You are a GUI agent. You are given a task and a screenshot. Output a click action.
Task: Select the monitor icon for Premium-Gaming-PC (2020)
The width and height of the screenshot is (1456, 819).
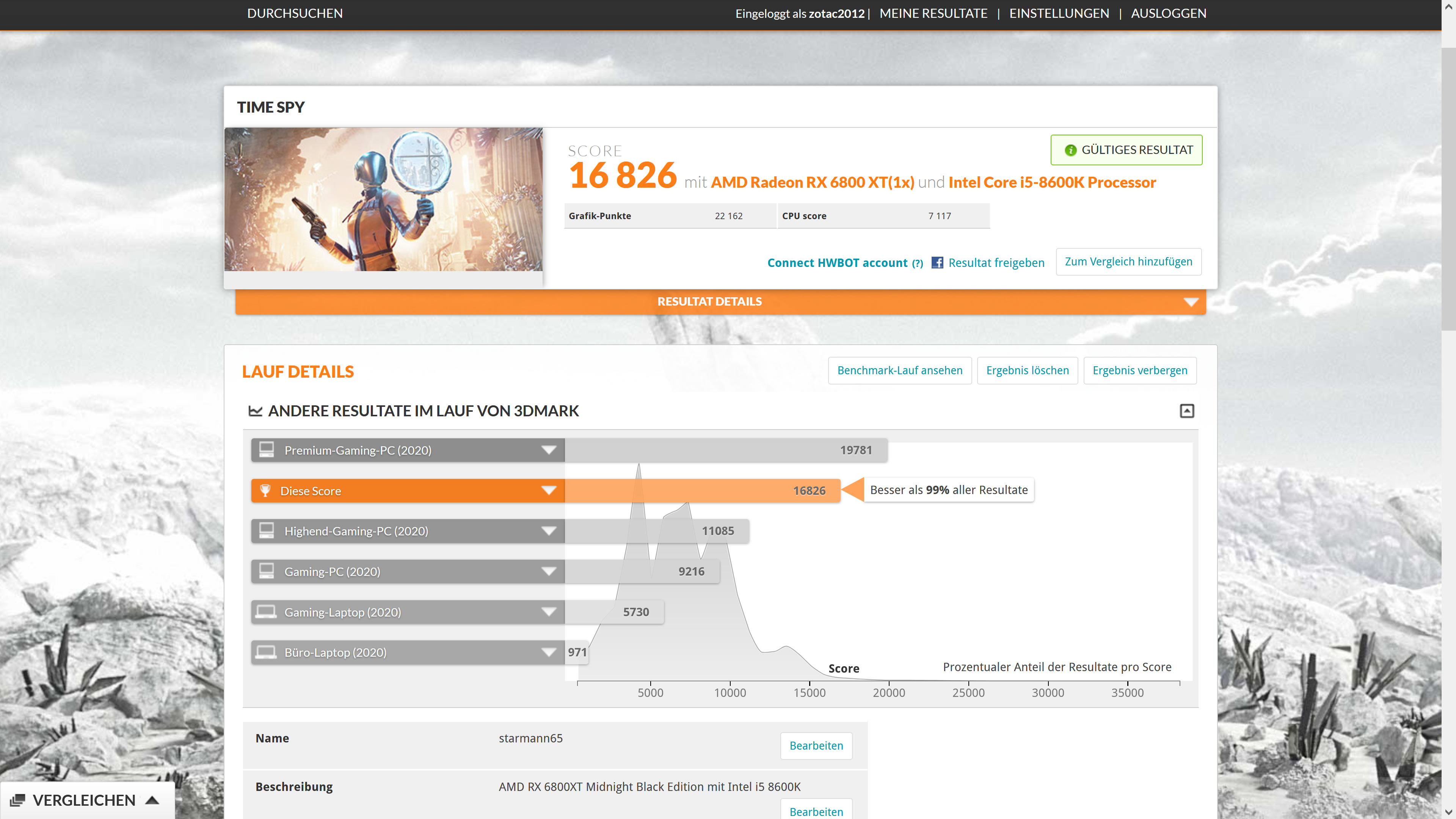click(x=266, y=450)
